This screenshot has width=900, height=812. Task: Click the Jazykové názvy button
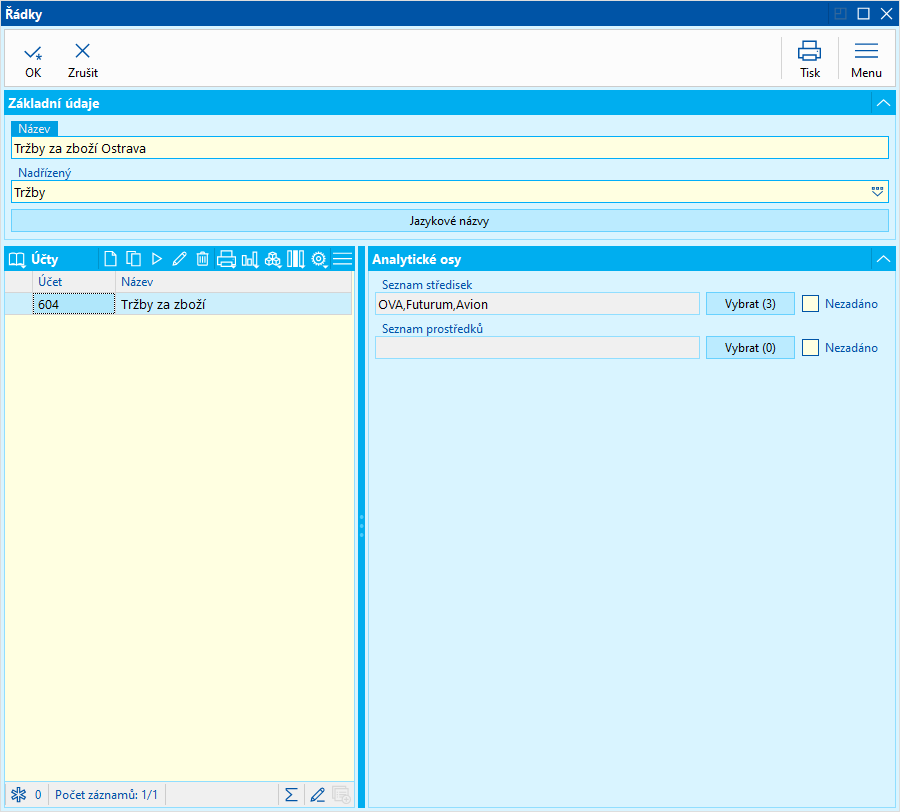pyautogui.click(x=449, y=220)
